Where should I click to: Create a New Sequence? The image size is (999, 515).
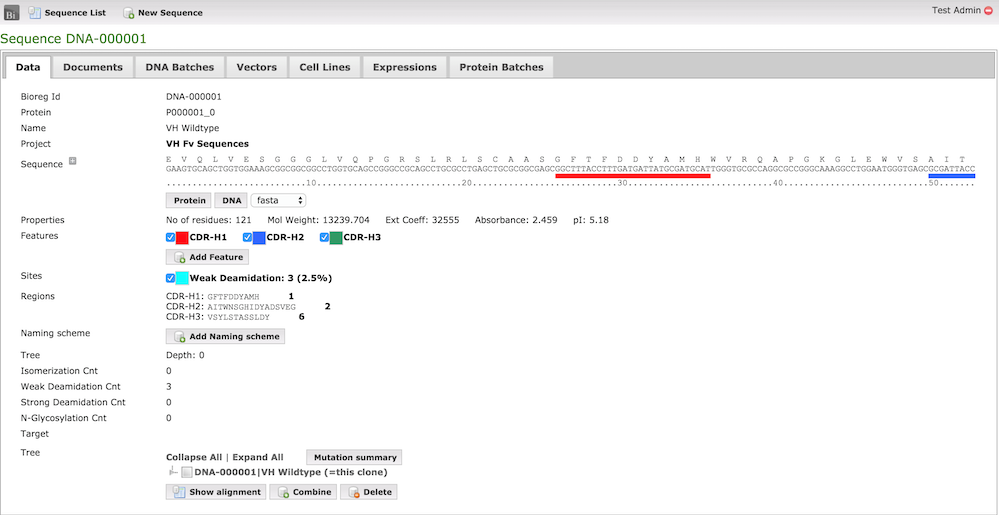click(x=162, y=13)
